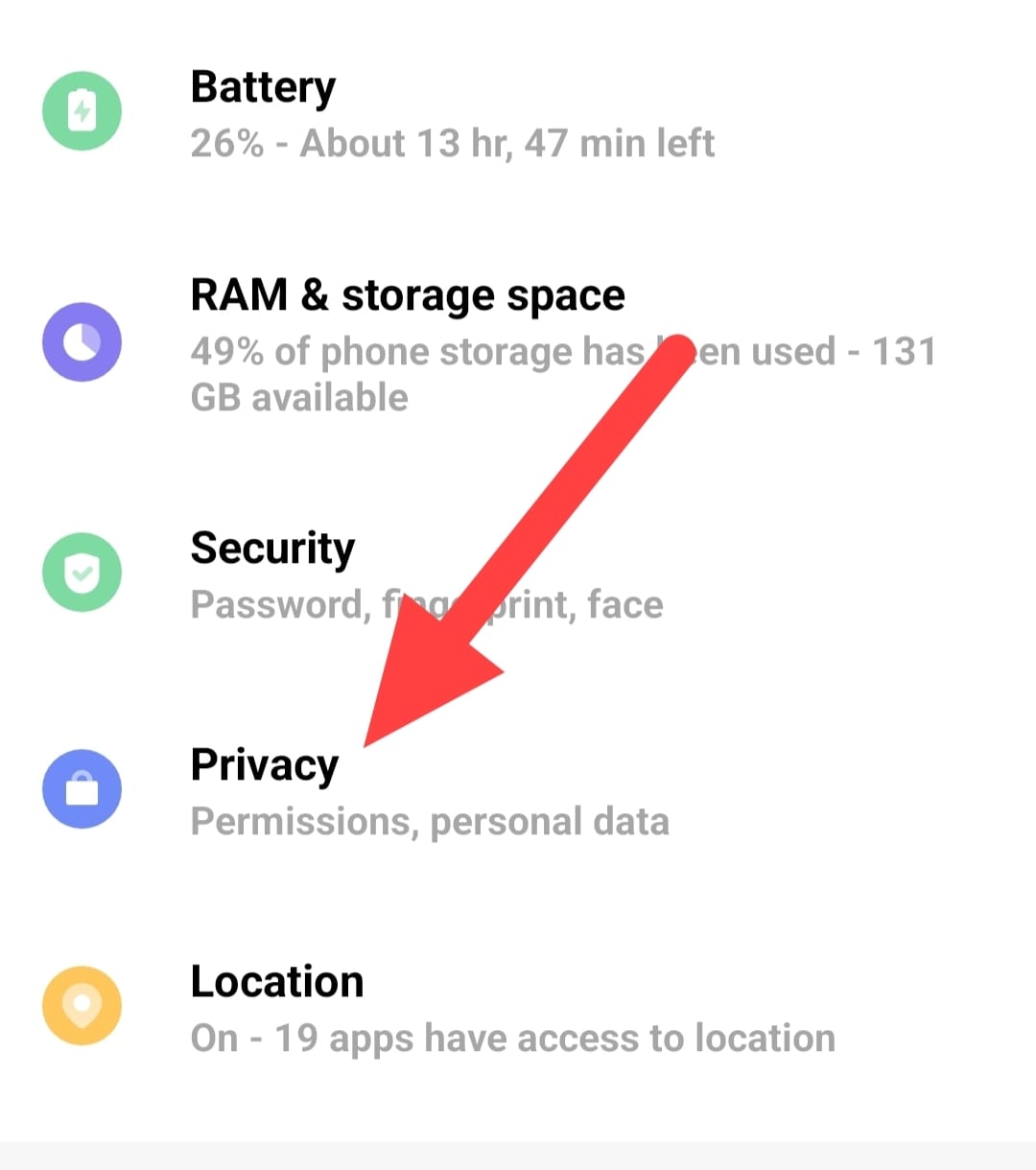Open Privacy settings indicated by the arrow
Screen dimensions: 1036x1170
click(x=264, y=764)
